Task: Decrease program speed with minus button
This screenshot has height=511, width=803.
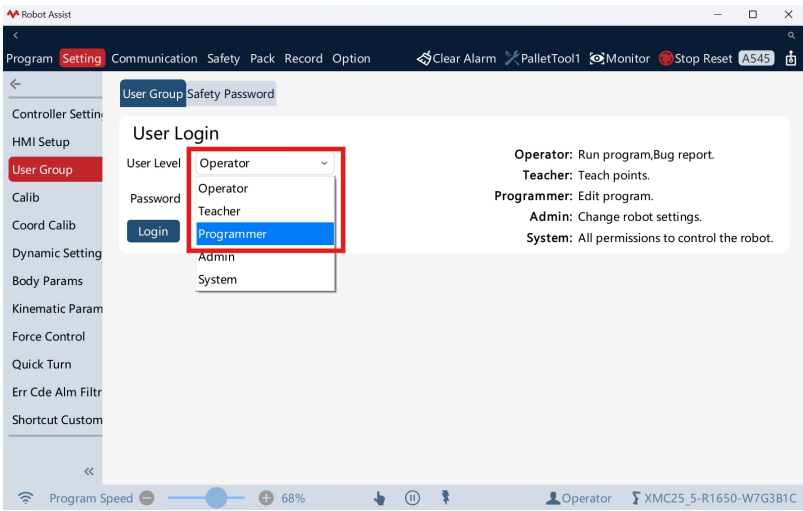Action: pos(147,498)
